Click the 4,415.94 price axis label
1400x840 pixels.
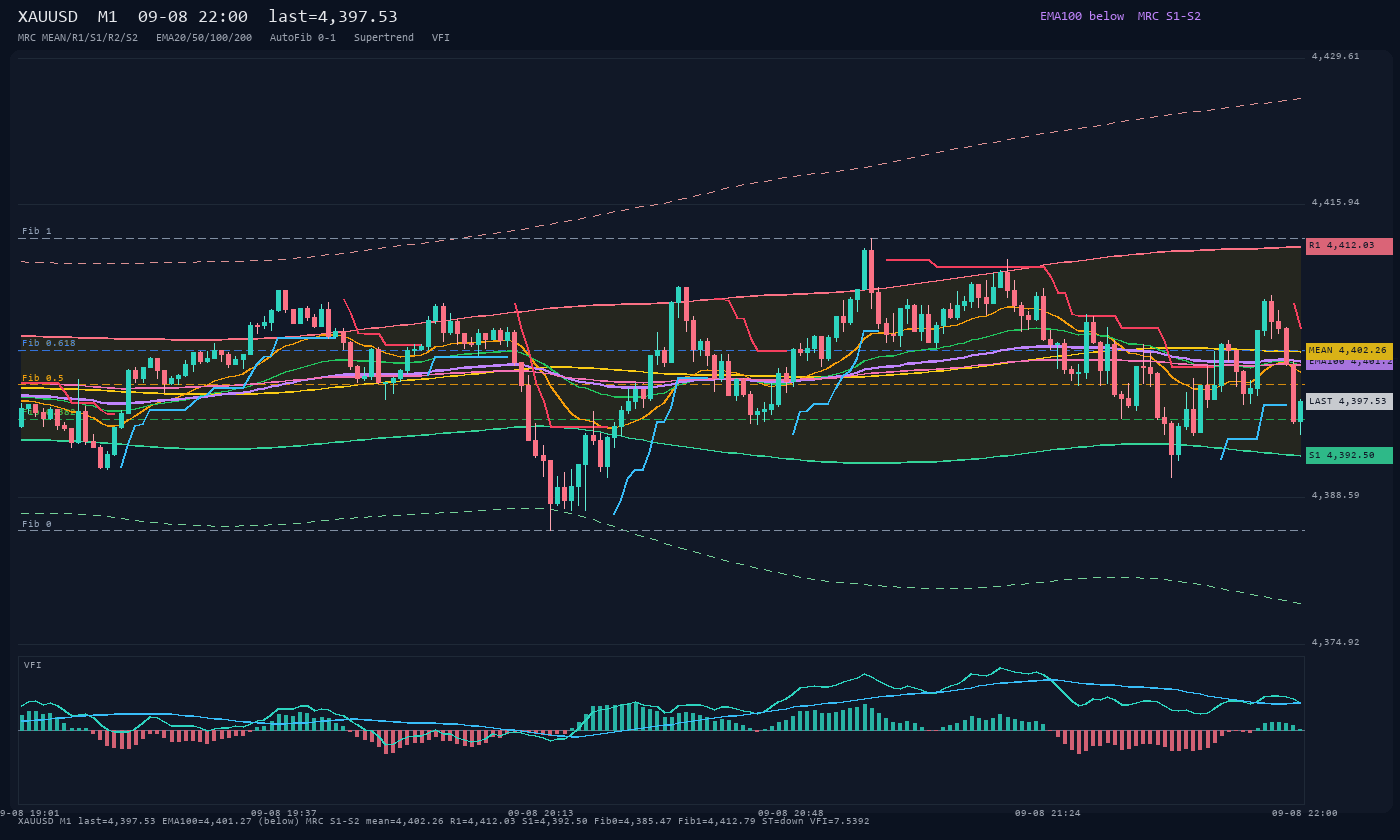(1335, 203)
